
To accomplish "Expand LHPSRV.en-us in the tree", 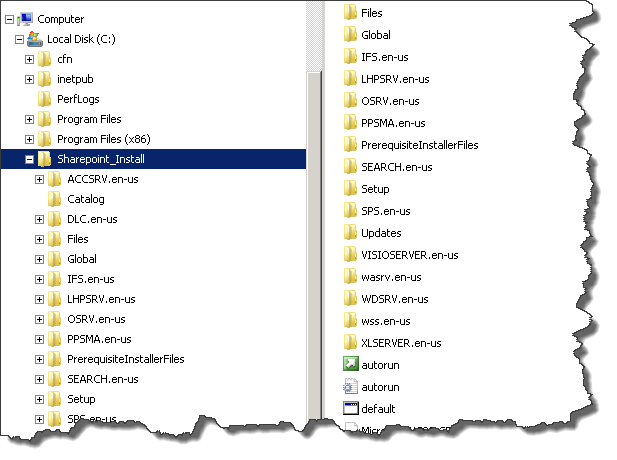I will pos(39,299).
